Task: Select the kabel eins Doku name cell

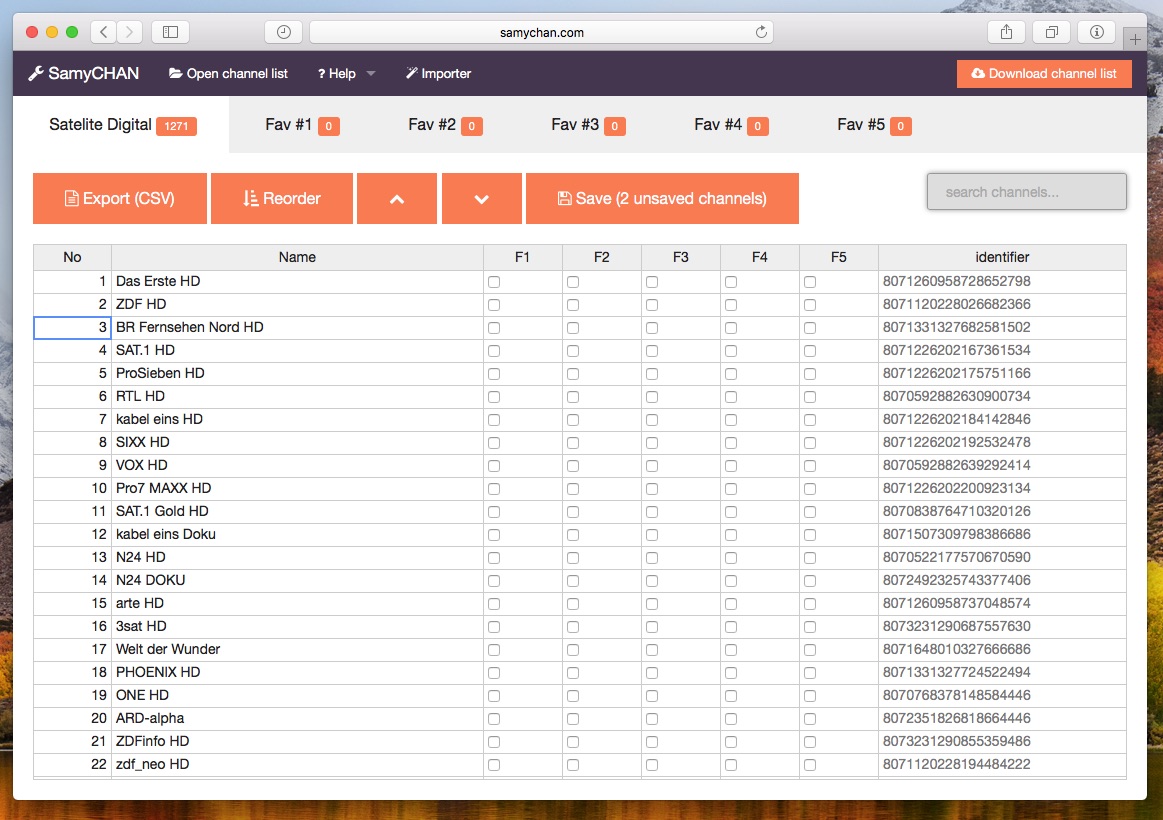Action: coord(297,534)
